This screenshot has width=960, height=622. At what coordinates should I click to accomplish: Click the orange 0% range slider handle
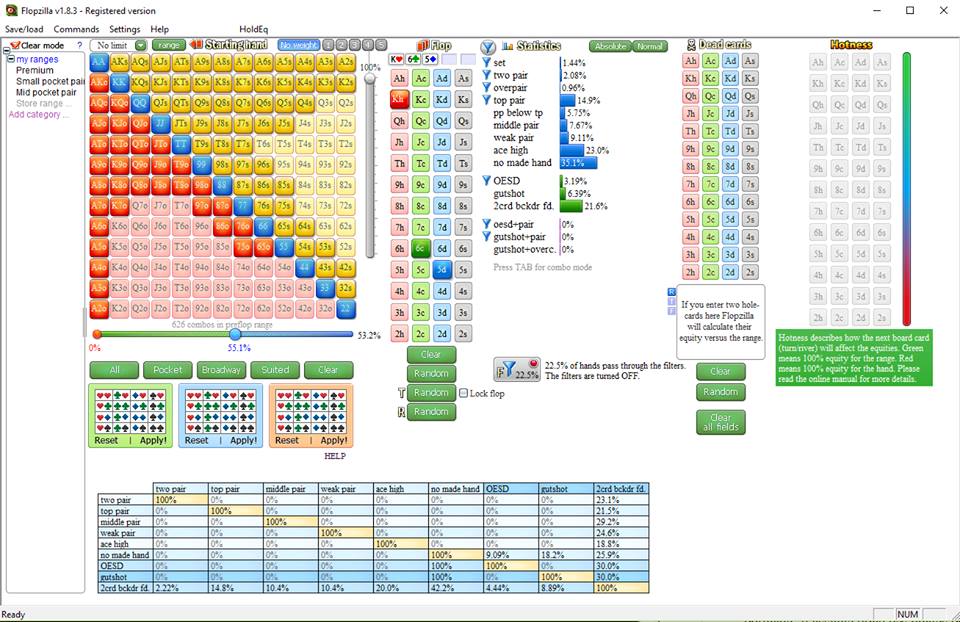tap(97, 334)
